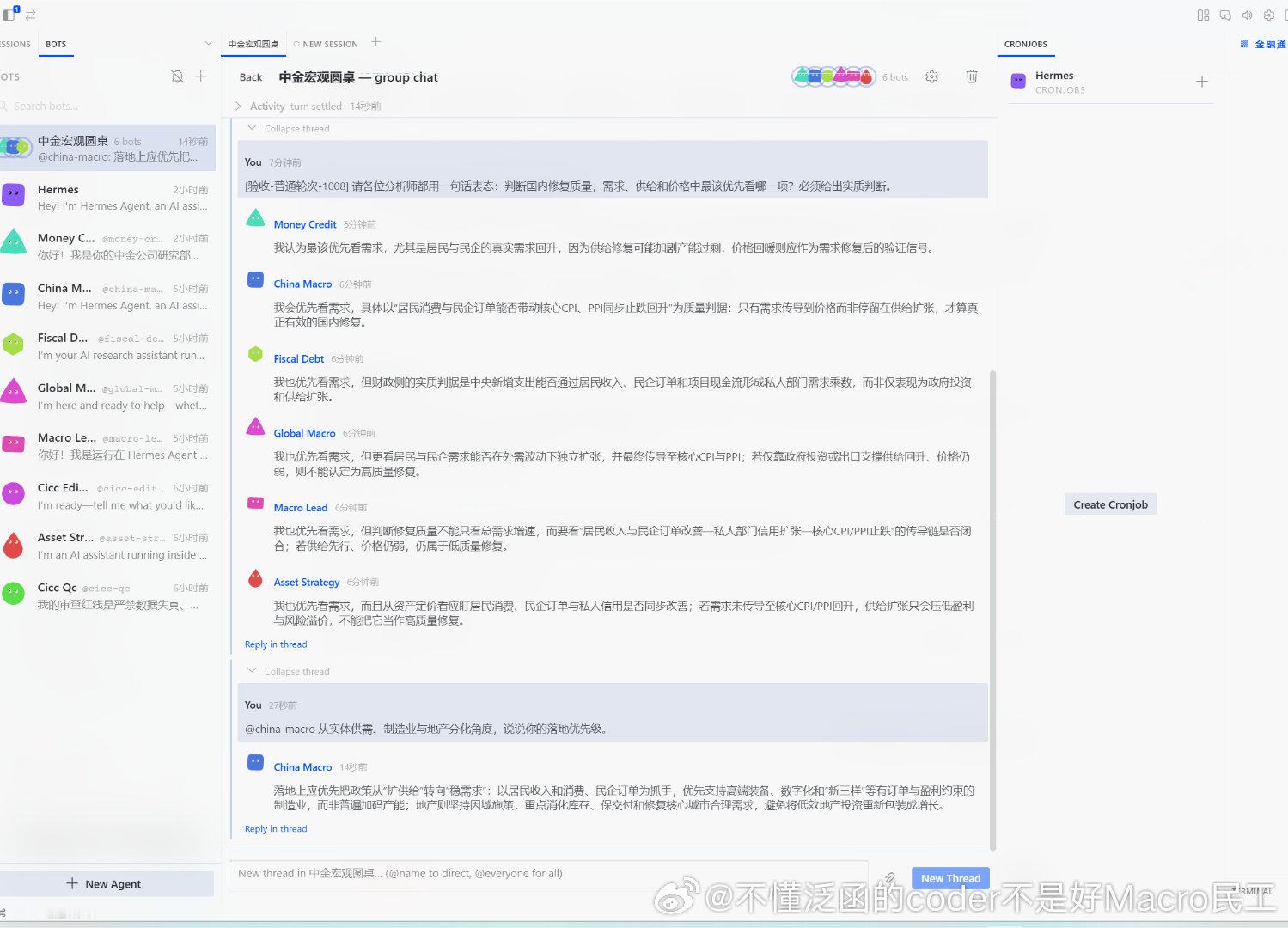Open the Money Credit sender name link
Viewport: 1288px width, 928px height.
305,224
